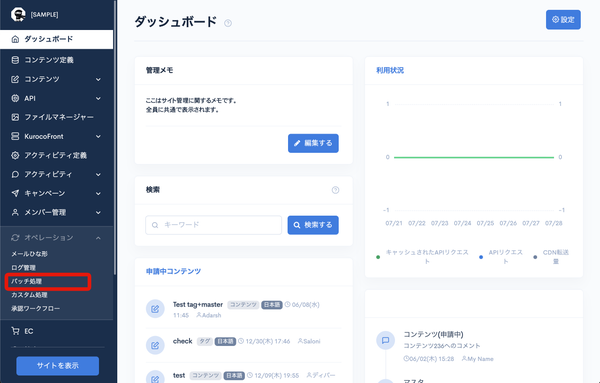The image size is (600, 383).
Task: Open the 利用状況 link
Action: [x=390, y=70]
